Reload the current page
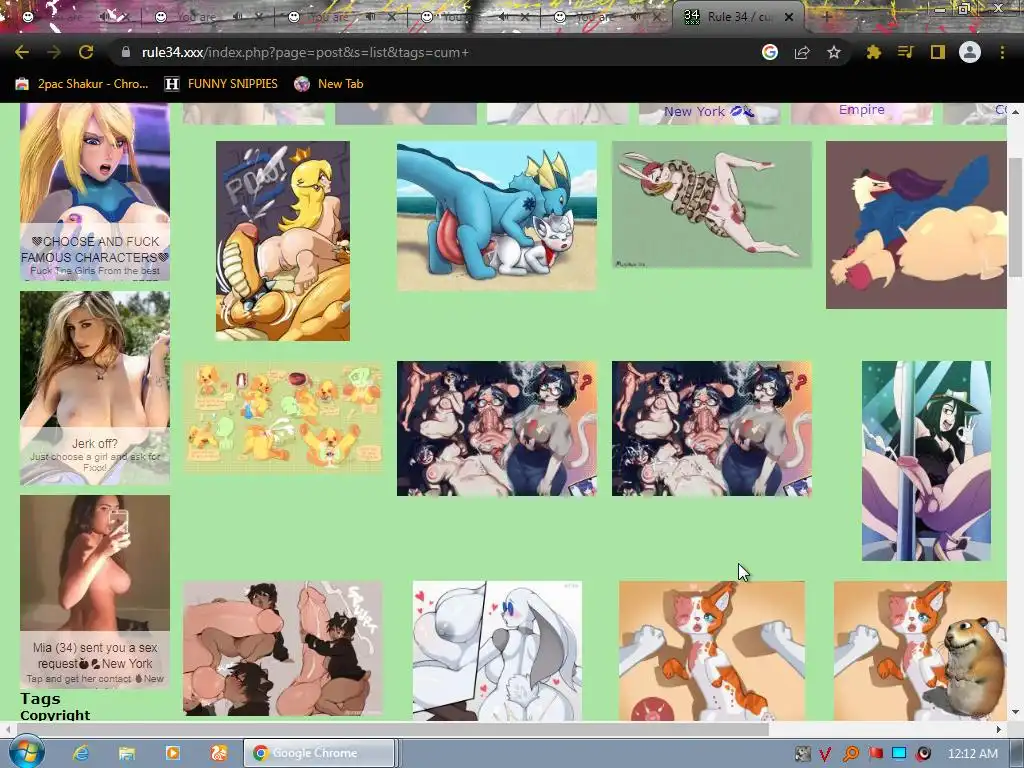 [x=86, y=52]
